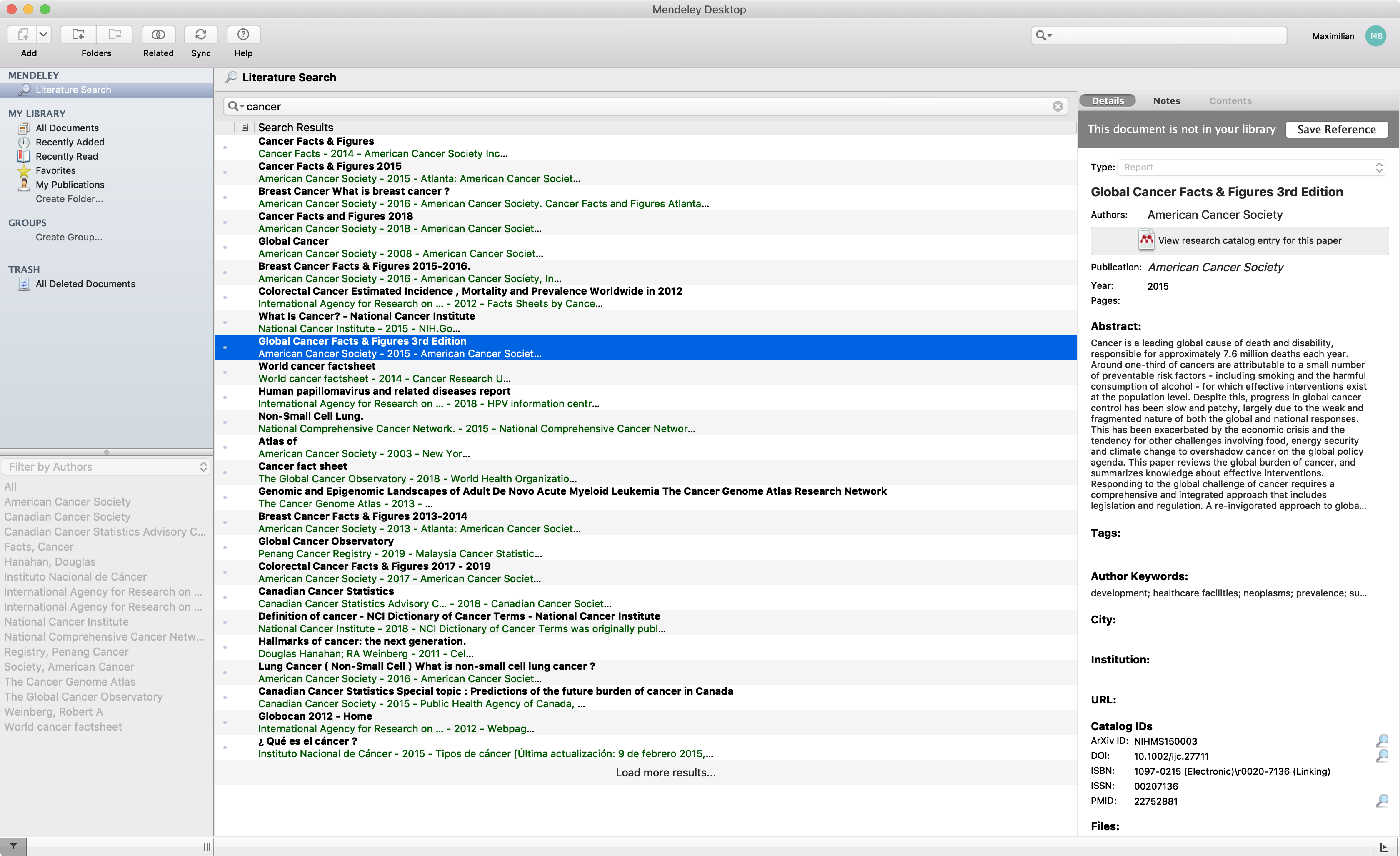Click Load more results link

(665, 773)
